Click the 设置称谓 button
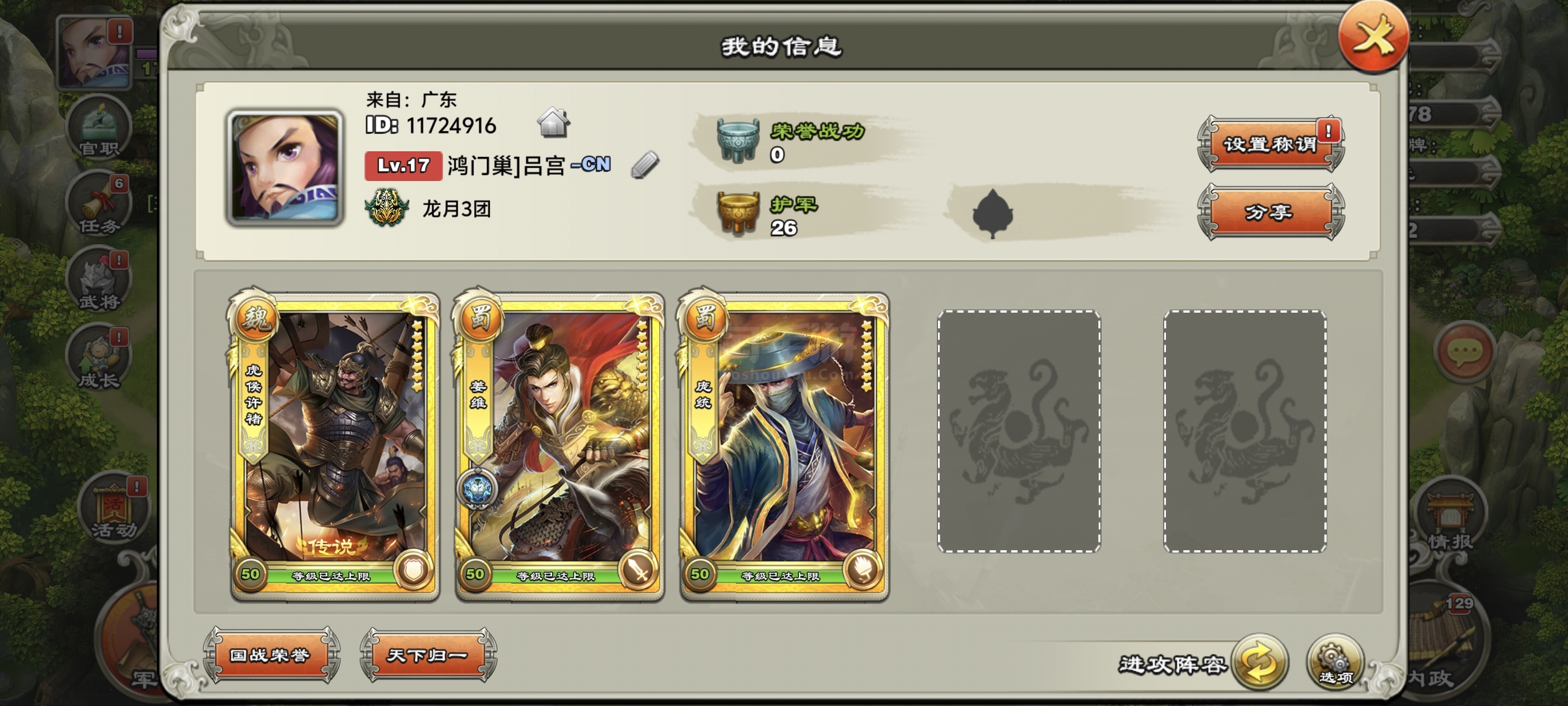1568x706 pixels. pos(1271,144)
